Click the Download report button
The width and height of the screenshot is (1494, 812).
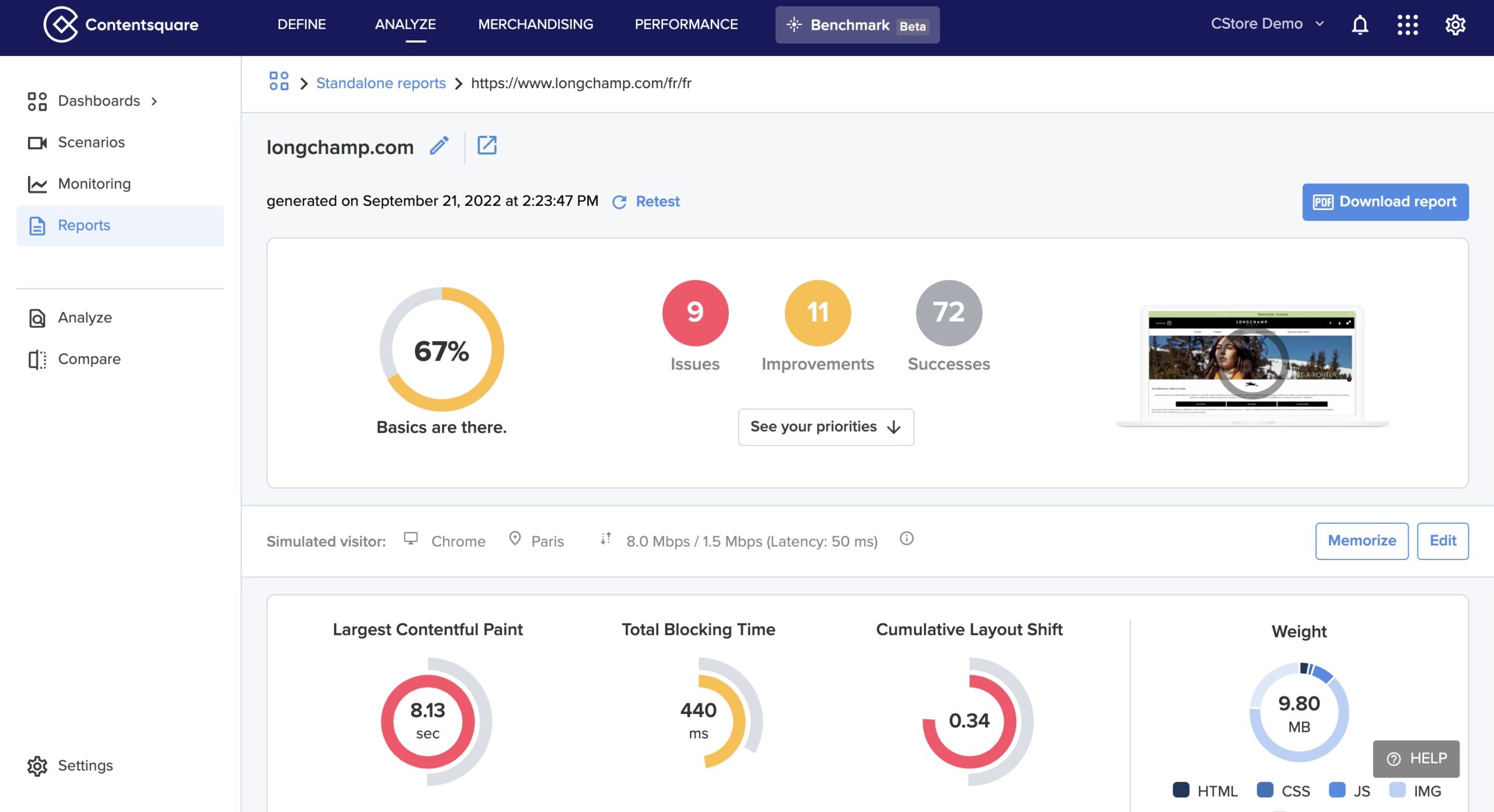[1385, 202]
